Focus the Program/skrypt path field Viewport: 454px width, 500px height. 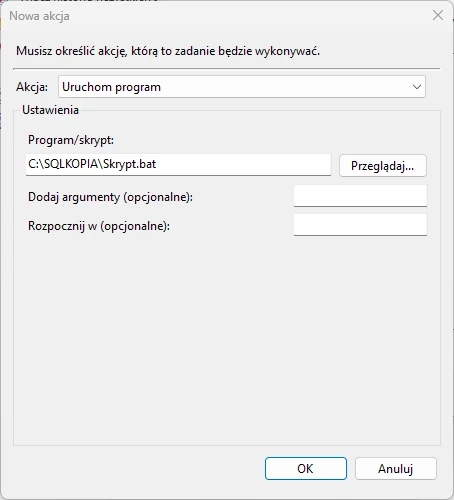pyautogui.click(x=178, y=165)
